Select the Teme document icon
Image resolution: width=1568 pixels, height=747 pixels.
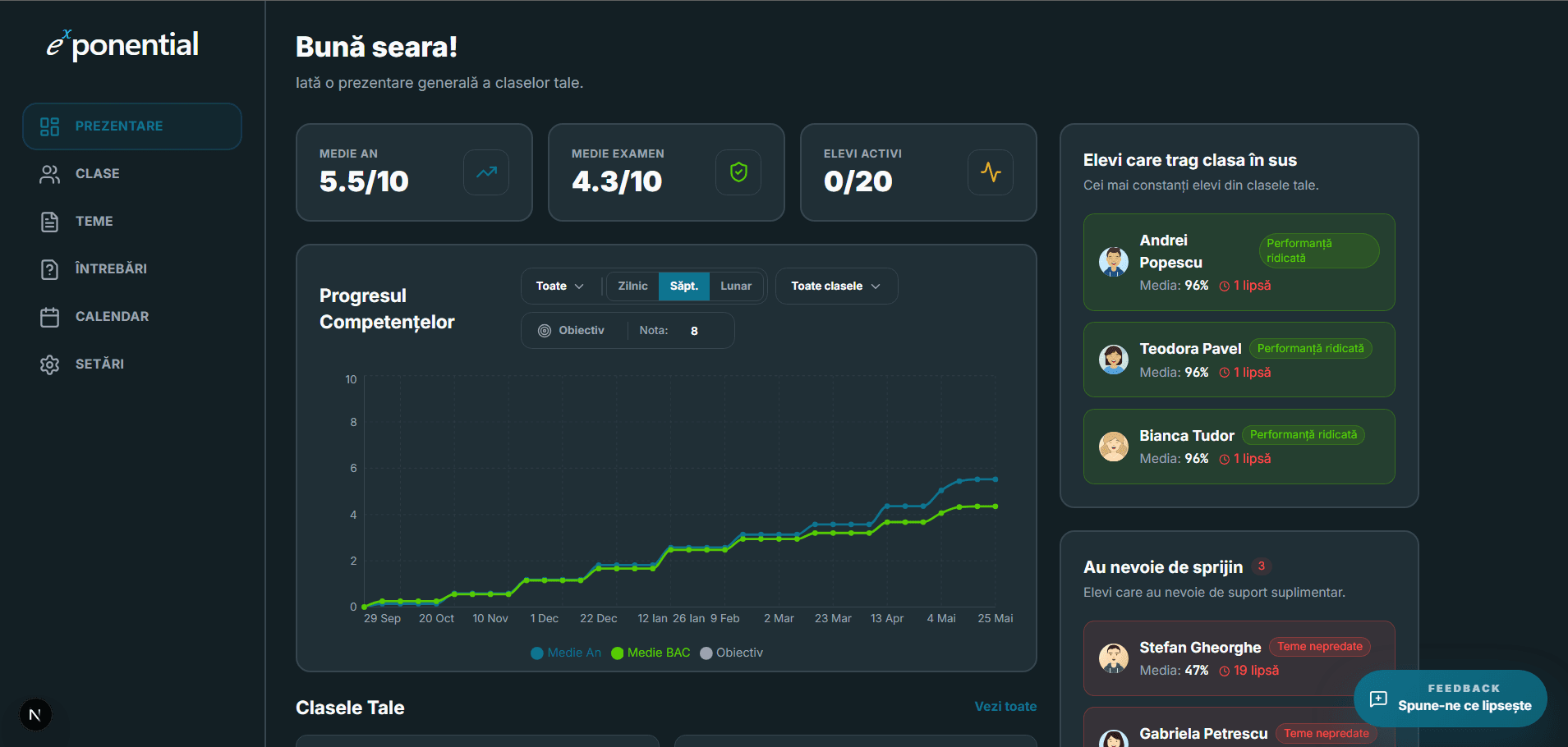coord(50,222)
